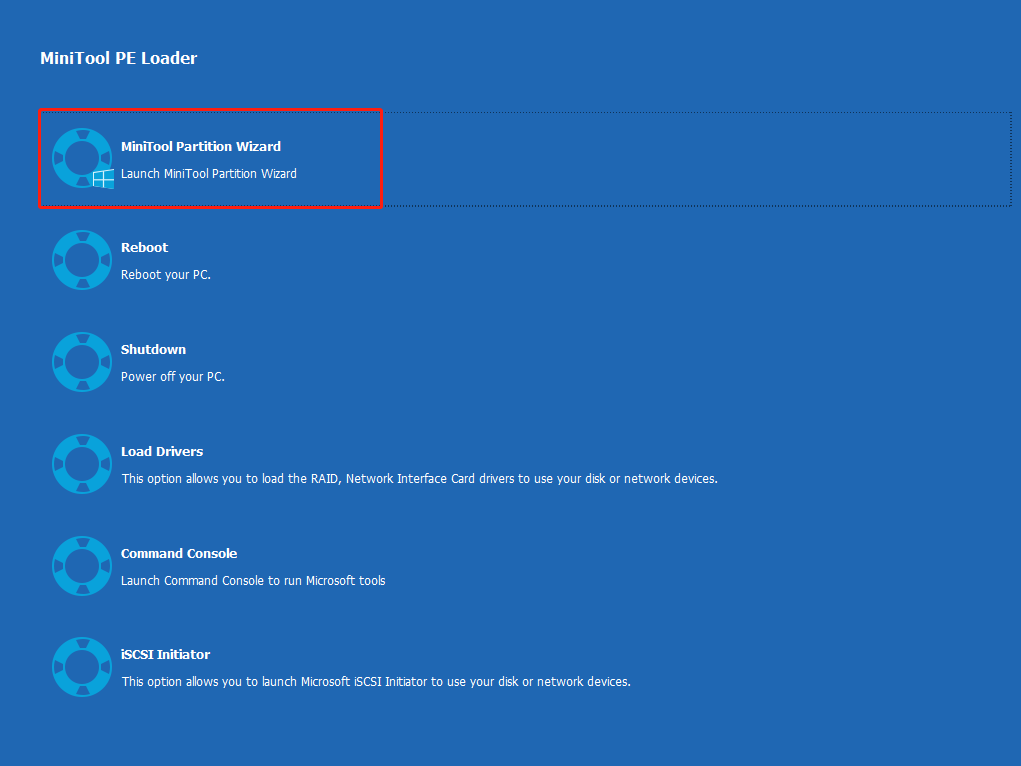Click the Command Console gear icon
Viewport: 1021px width, 766px height.
[x=81, y=565]
